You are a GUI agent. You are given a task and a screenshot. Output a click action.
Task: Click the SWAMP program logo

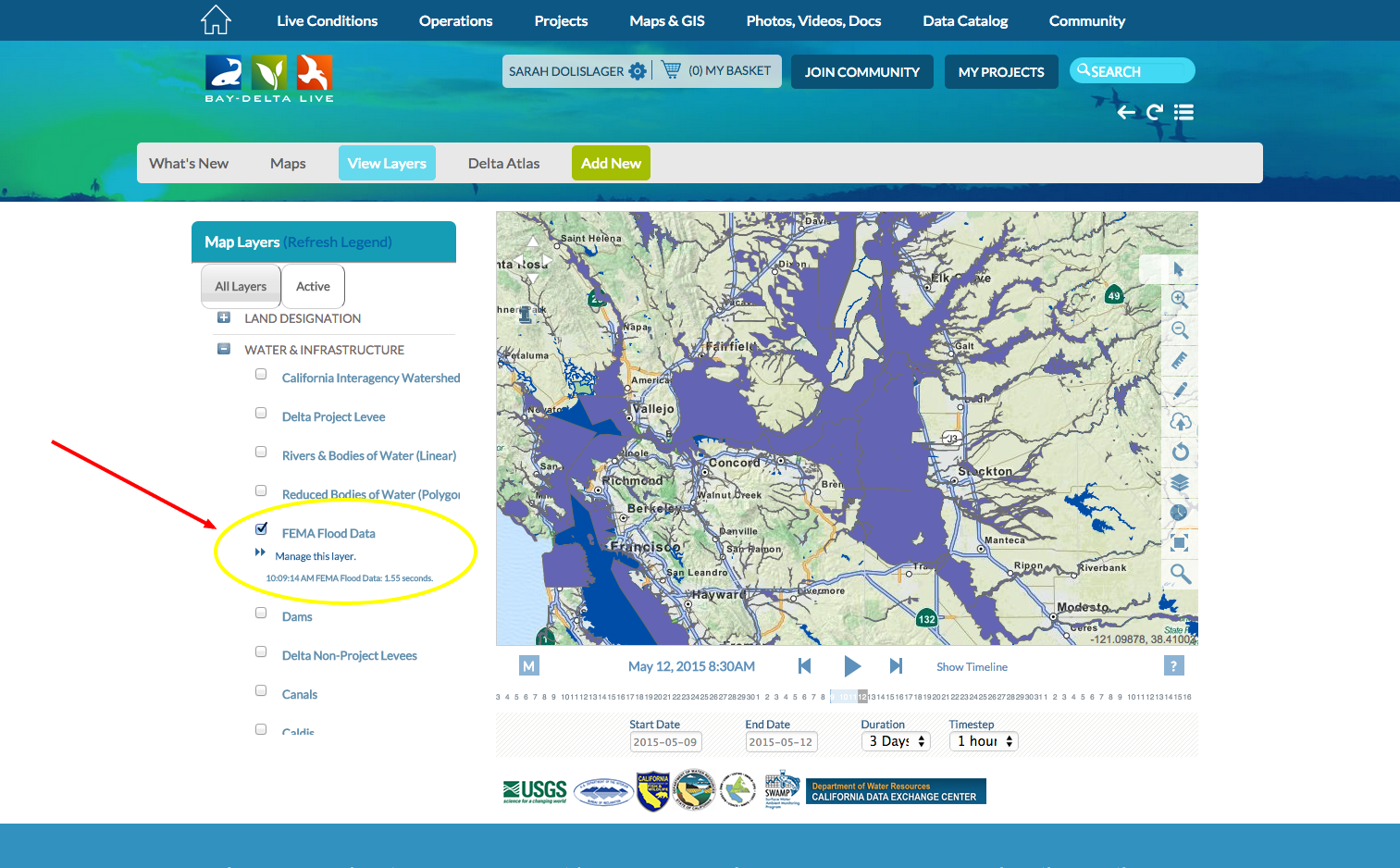(782, 791)
